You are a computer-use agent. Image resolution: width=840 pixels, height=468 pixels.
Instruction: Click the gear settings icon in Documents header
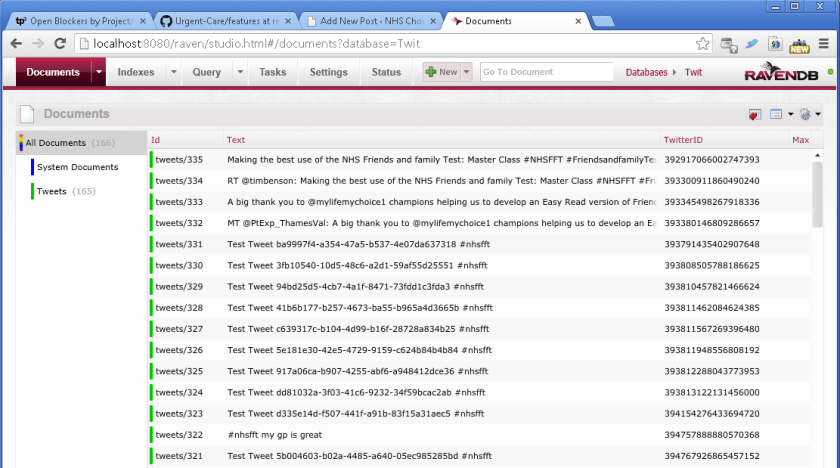point(805,114)
